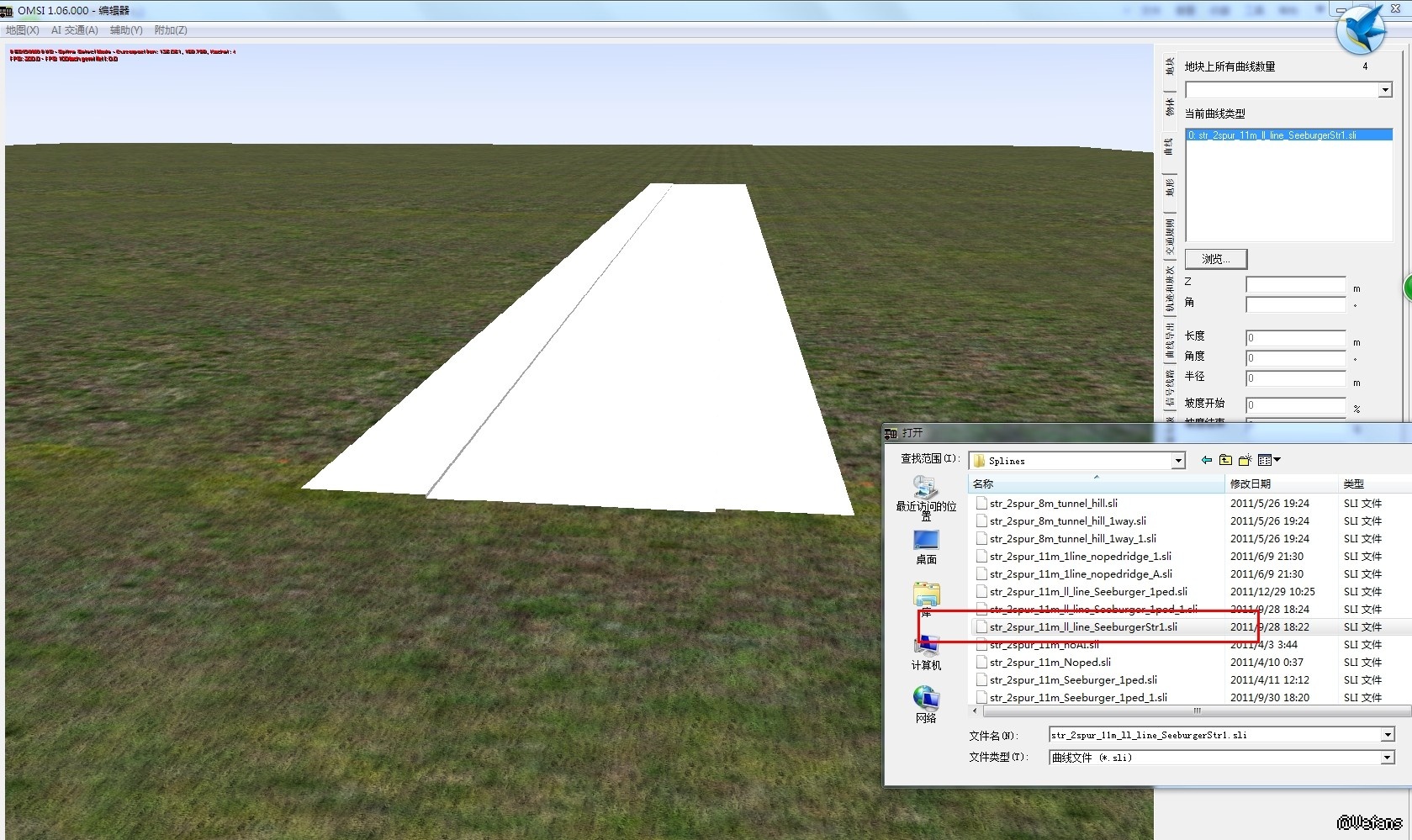1412x840 pixels.
Task: Select file str_2spur_11m_Noped.sli
Action: 1050,663
